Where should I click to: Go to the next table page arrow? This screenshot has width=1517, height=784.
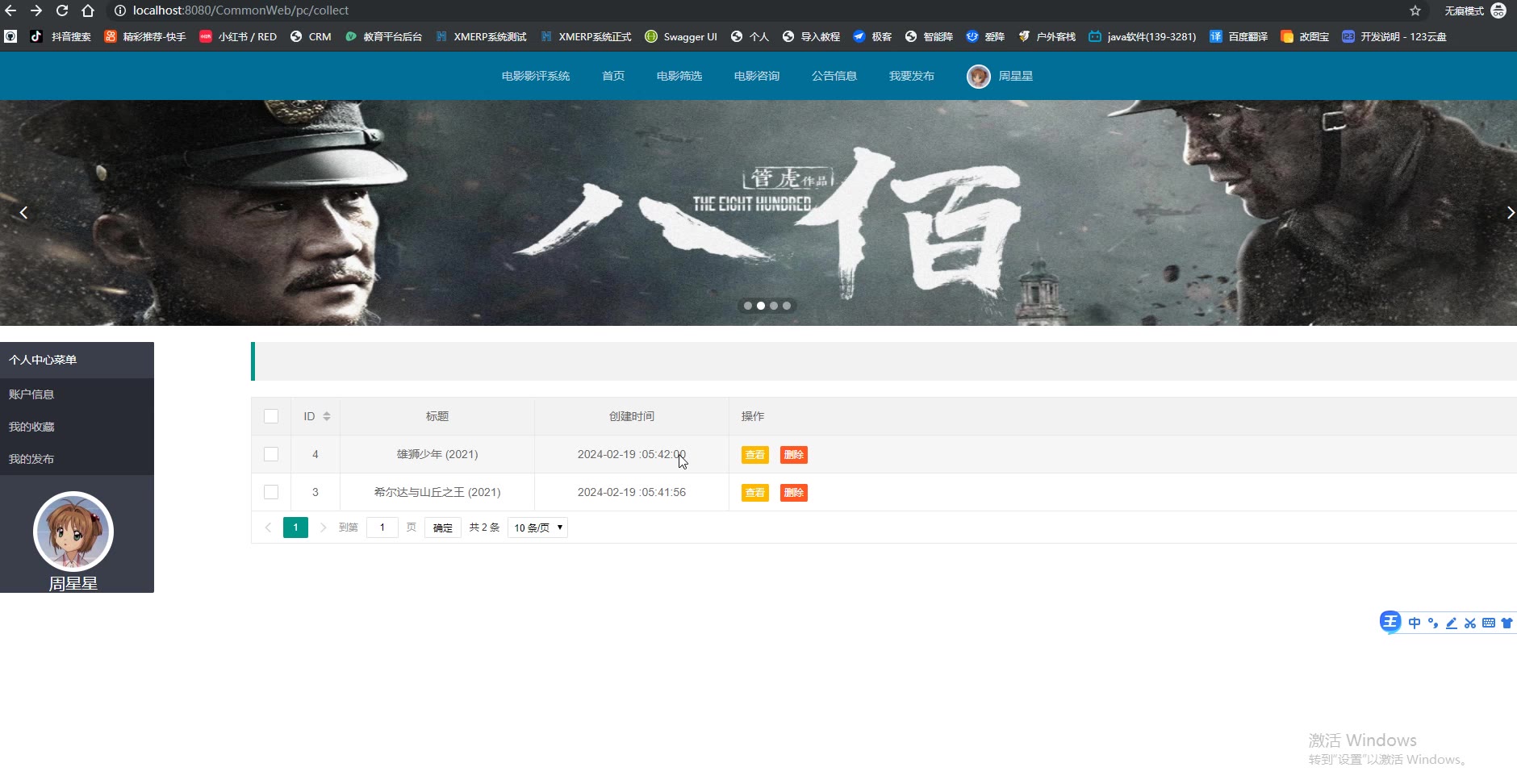323,528
